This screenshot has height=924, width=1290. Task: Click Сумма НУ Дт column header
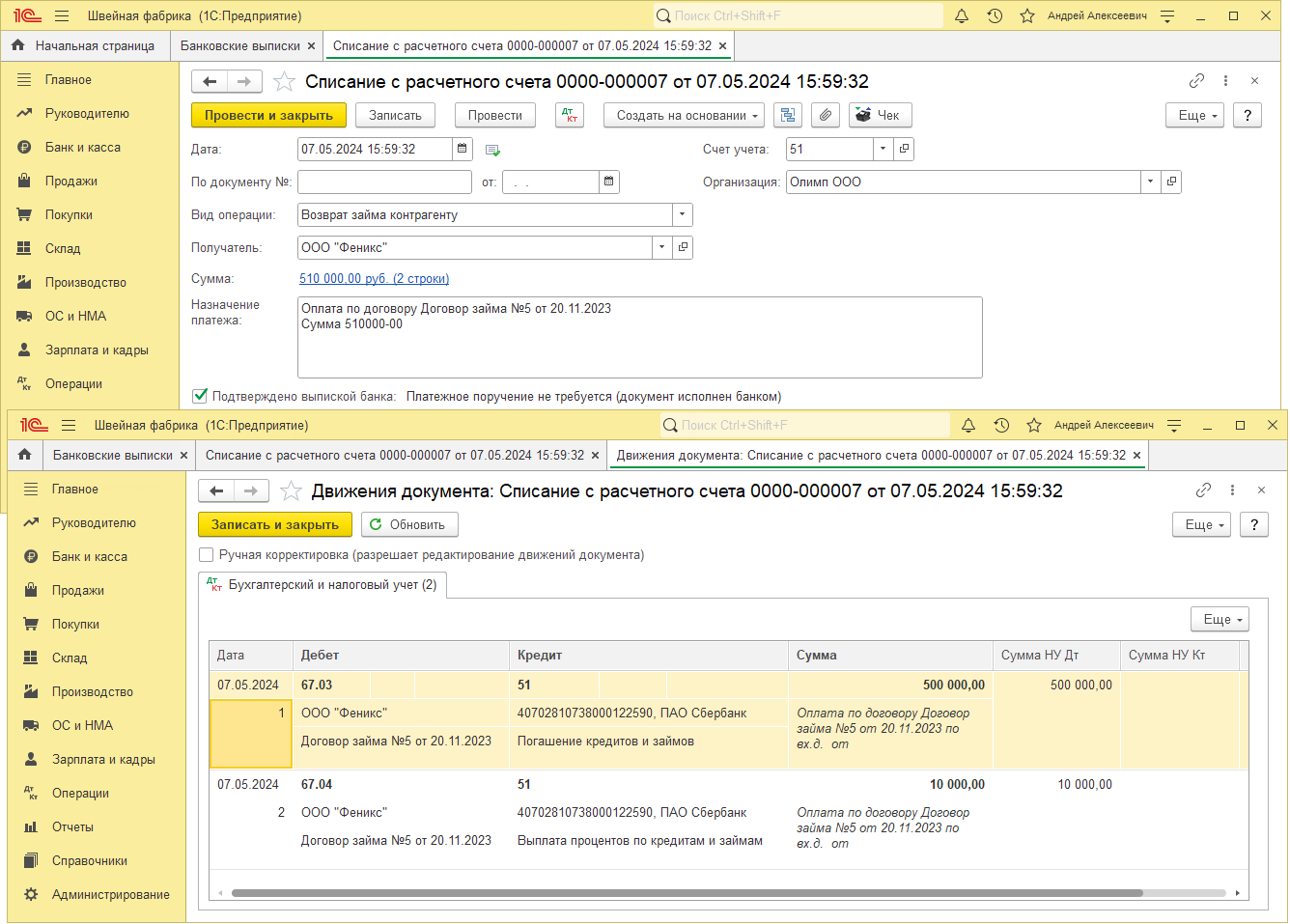tap(1056, 655)
